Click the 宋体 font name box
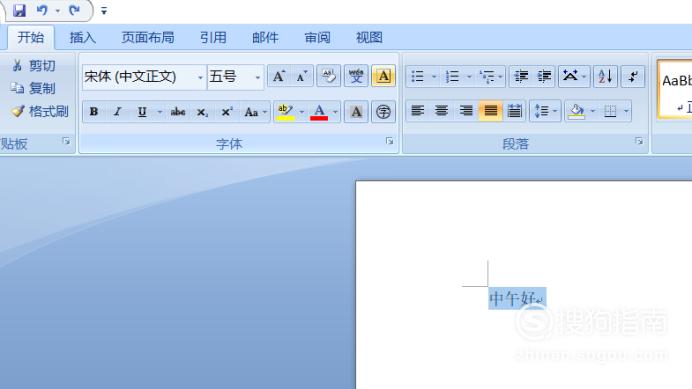This screenshot has height=389, width=692. coord(139,76)
